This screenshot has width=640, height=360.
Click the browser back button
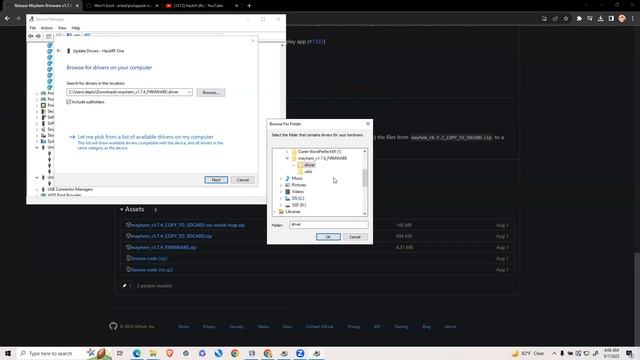(x=7, y=18)
